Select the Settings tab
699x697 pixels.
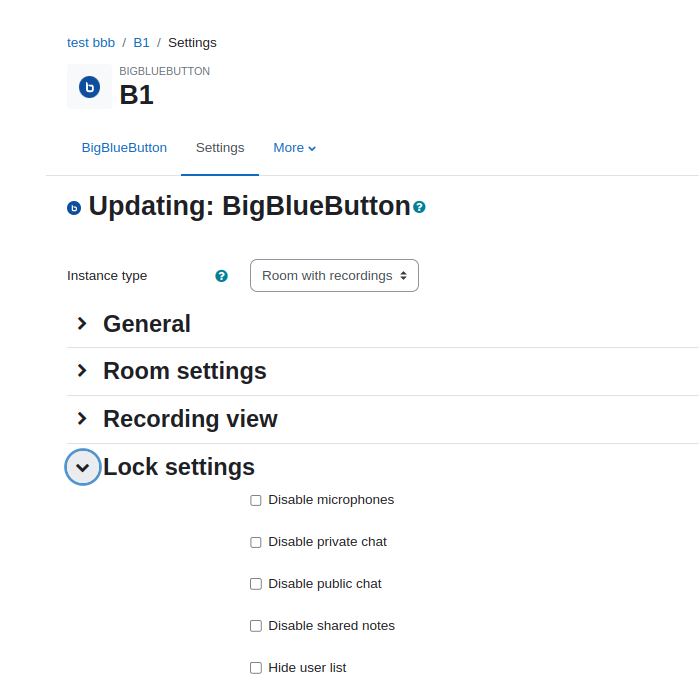(x=220, y=148)
